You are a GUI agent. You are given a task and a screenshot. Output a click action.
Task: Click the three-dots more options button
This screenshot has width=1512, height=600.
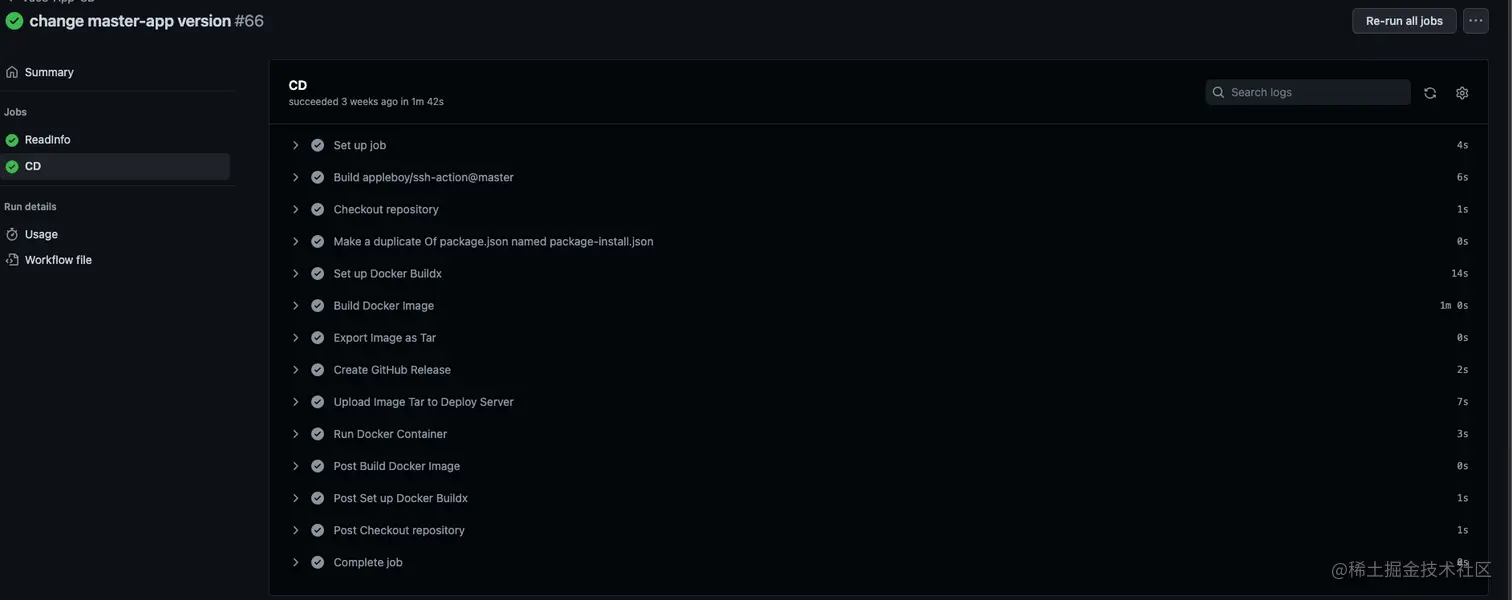click(1476, 21)
